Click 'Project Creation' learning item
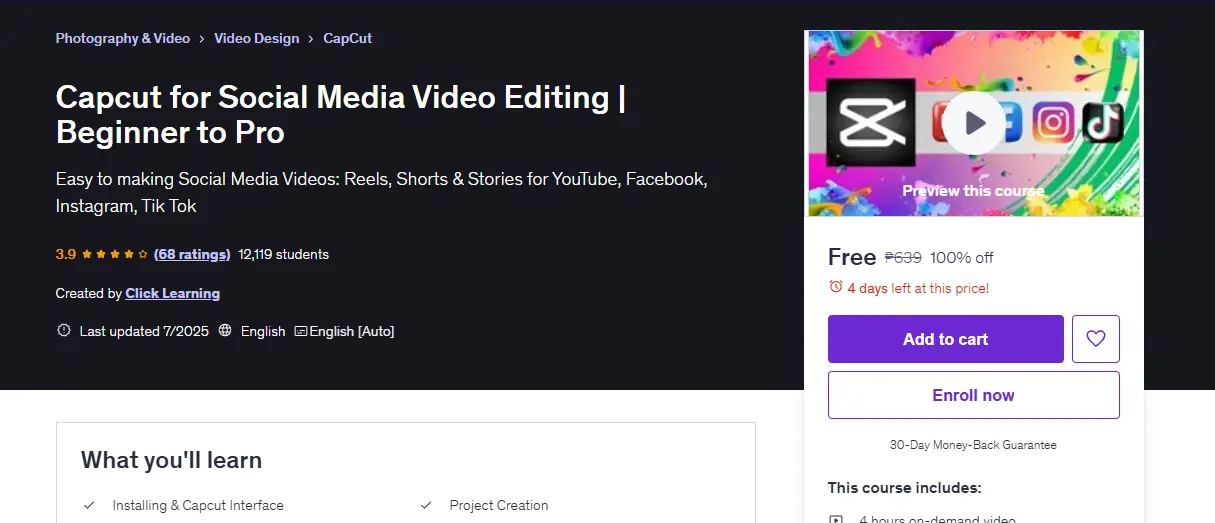This screenshot has height=523, width=1215. click(x=499, y=505)
